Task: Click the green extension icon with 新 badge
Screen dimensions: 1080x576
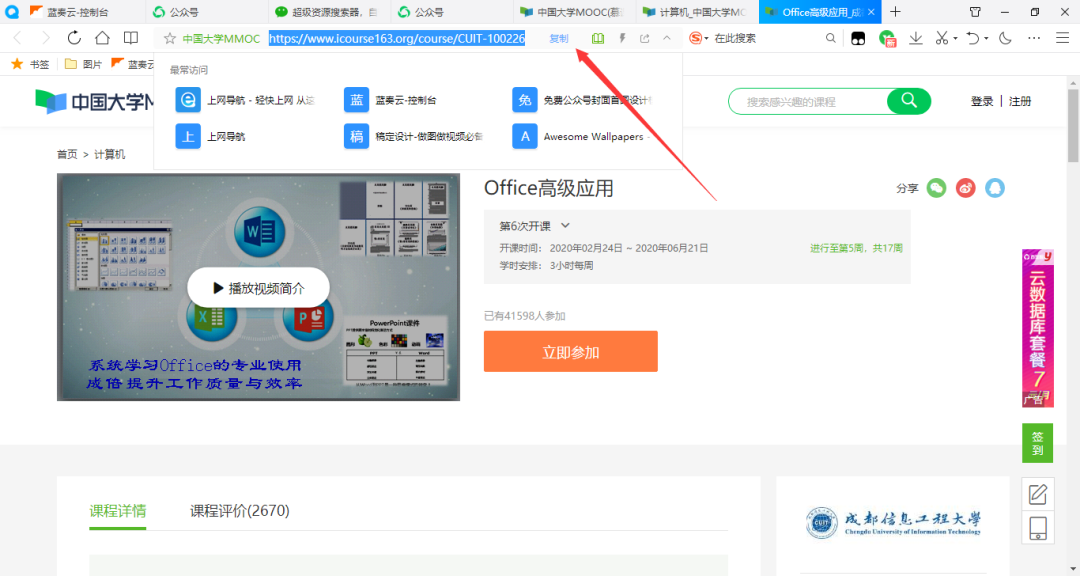Action: (887, 39)
